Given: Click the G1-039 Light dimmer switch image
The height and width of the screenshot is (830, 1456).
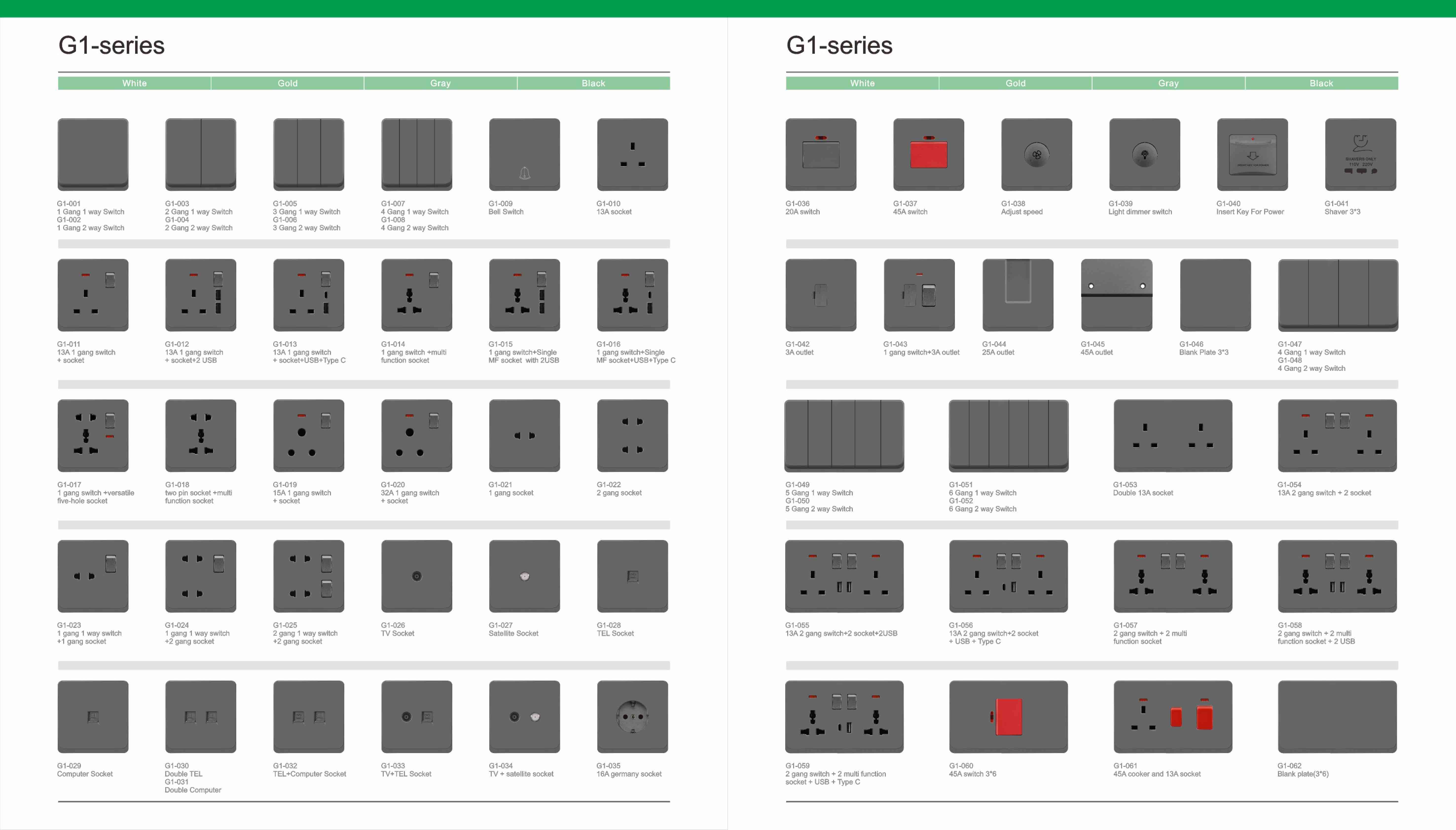Looking at the screenshot, I should click(1145, 155).
